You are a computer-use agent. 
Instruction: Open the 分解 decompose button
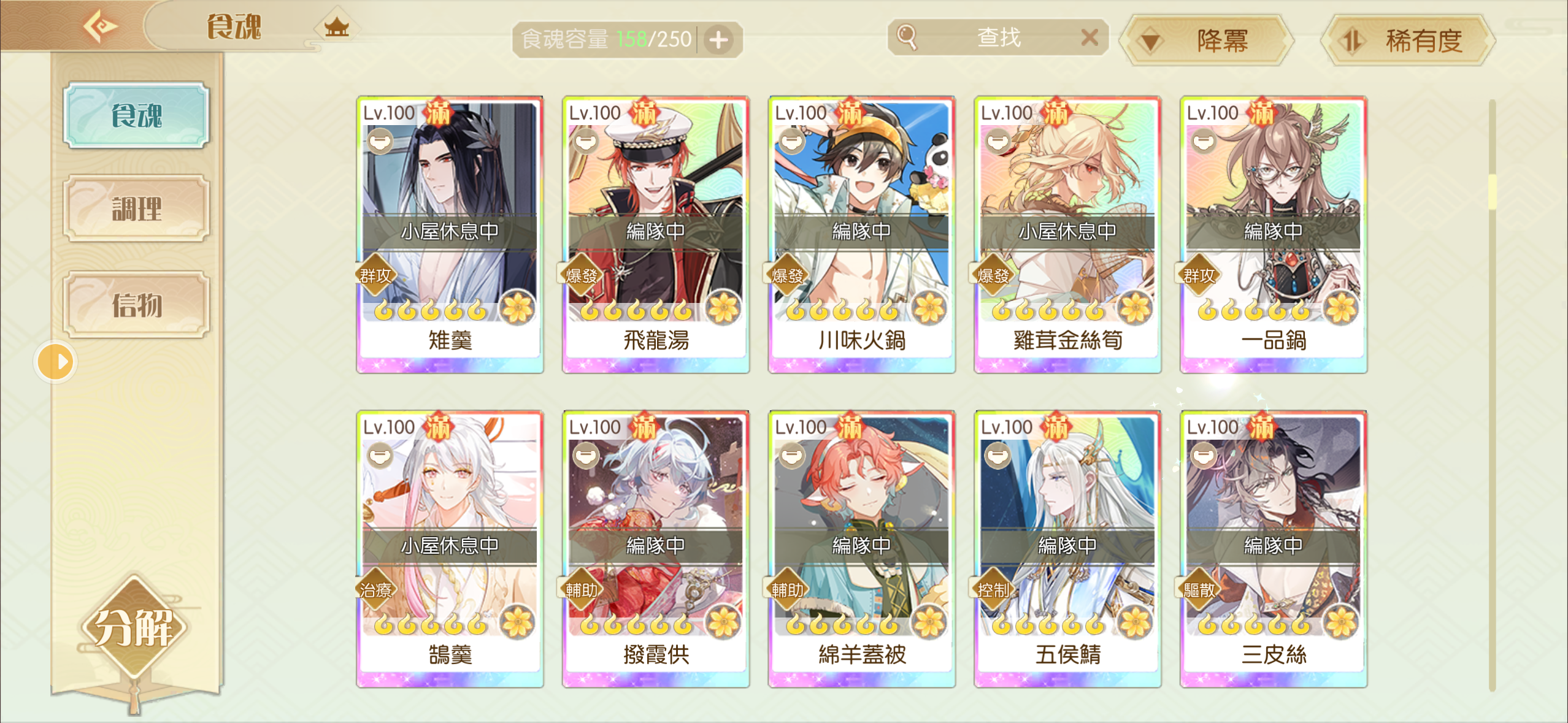[x=134, y=627]
